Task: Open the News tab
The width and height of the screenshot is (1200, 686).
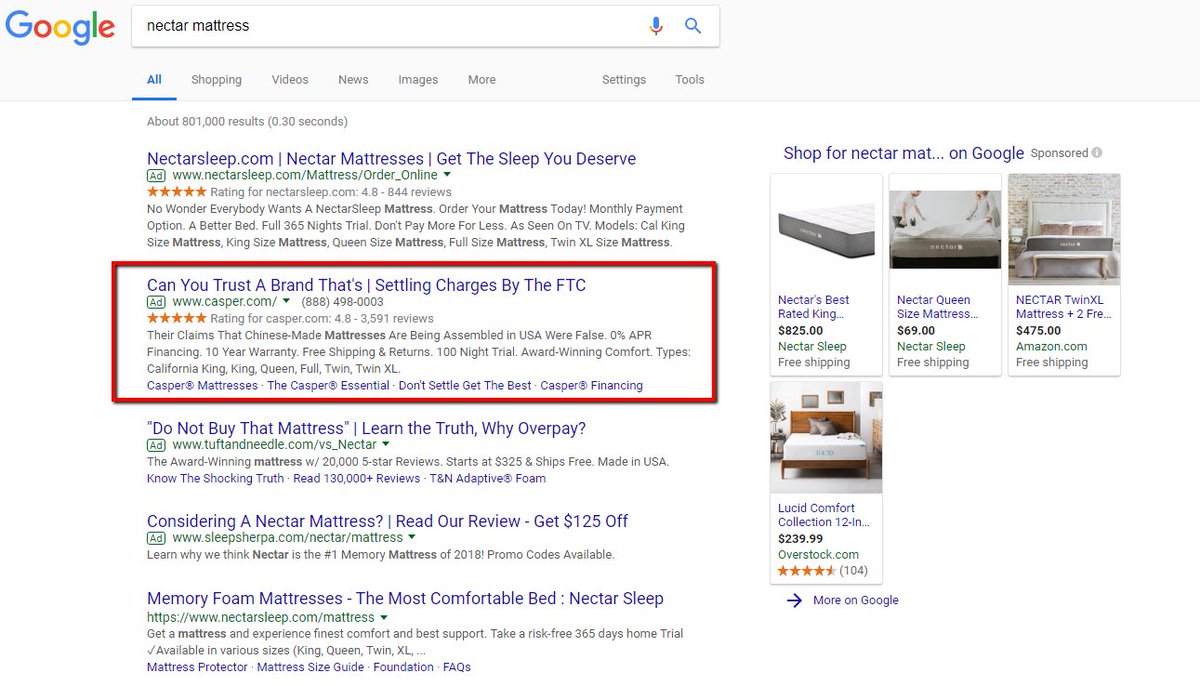Action: coord(353,80)
